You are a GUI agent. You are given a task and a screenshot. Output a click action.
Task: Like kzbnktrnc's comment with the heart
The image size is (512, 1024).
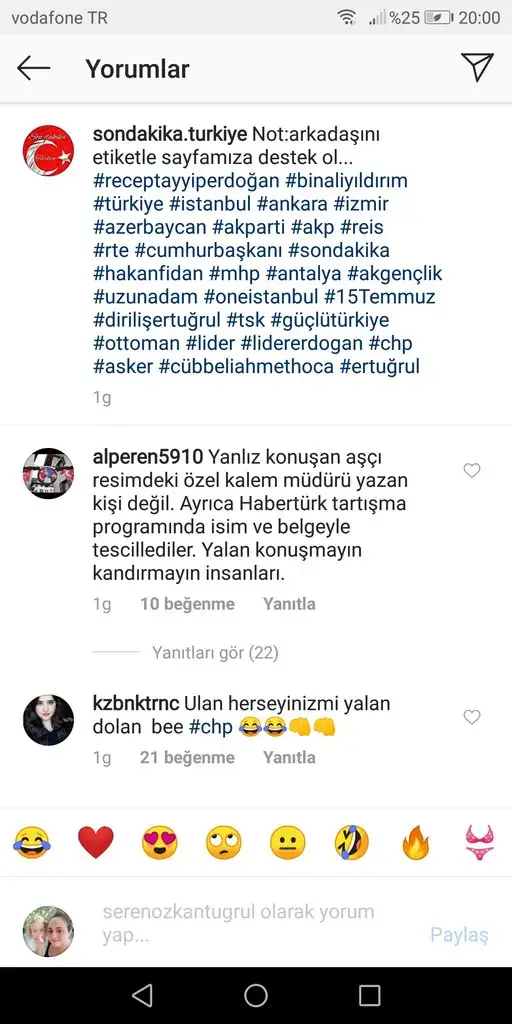click(472, 717)
